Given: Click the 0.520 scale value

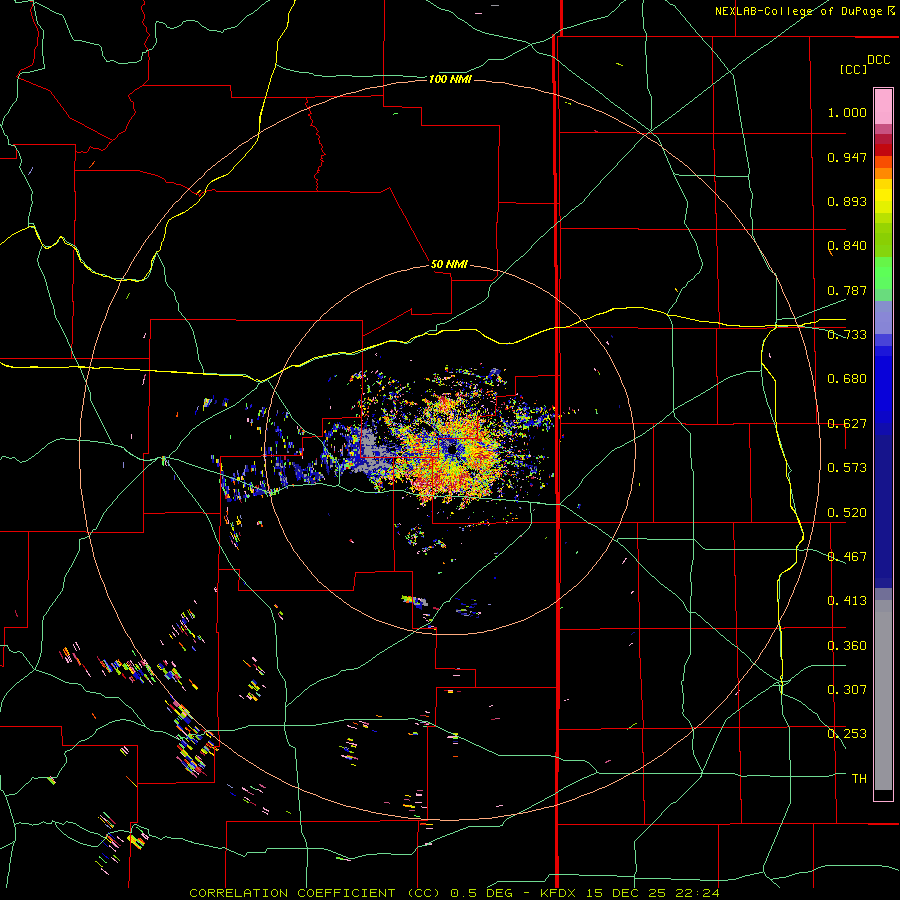Looking at the screenshot, I should pos(847,513).
